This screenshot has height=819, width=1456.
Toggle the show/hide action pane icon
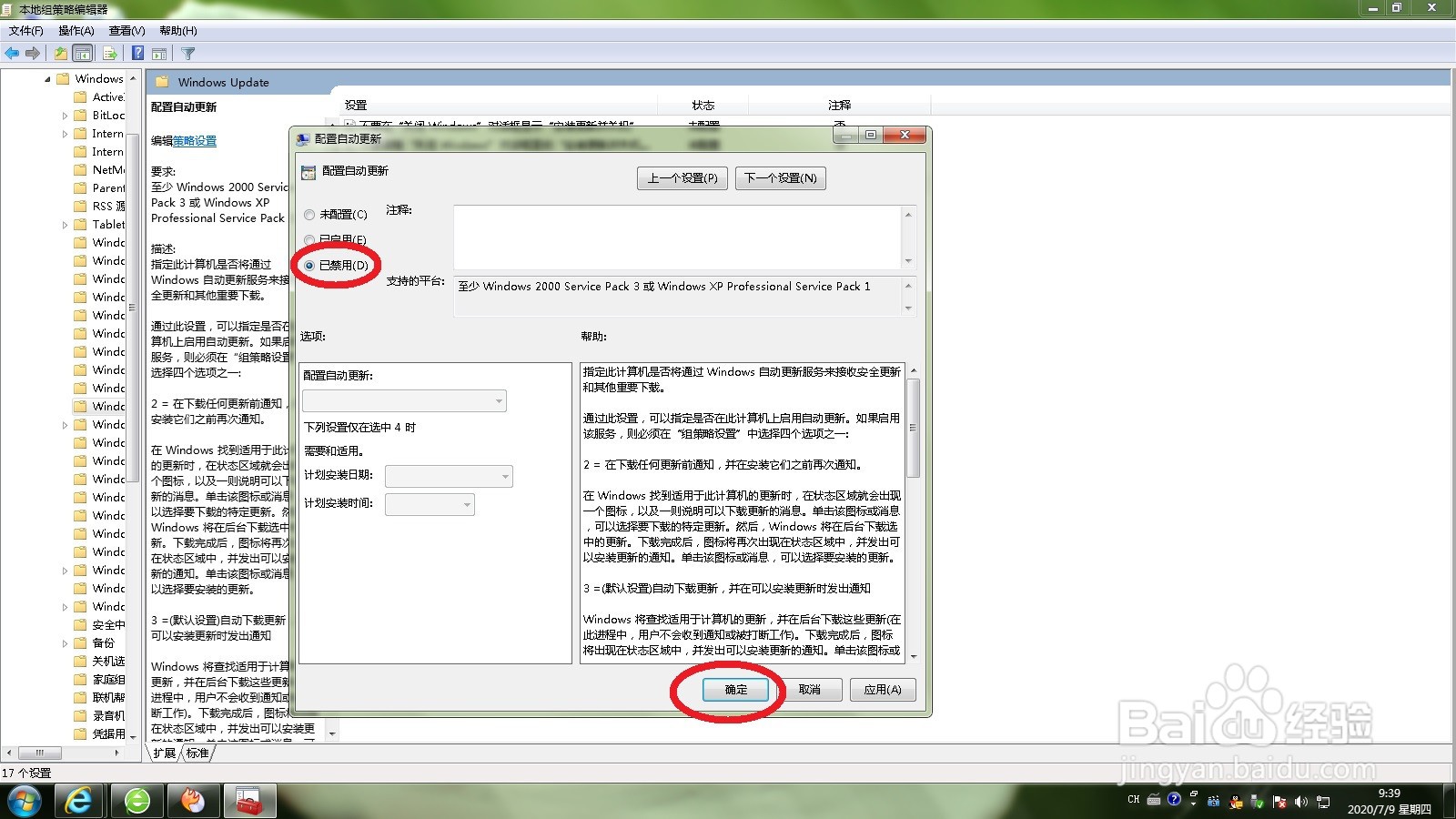(159, 54)
